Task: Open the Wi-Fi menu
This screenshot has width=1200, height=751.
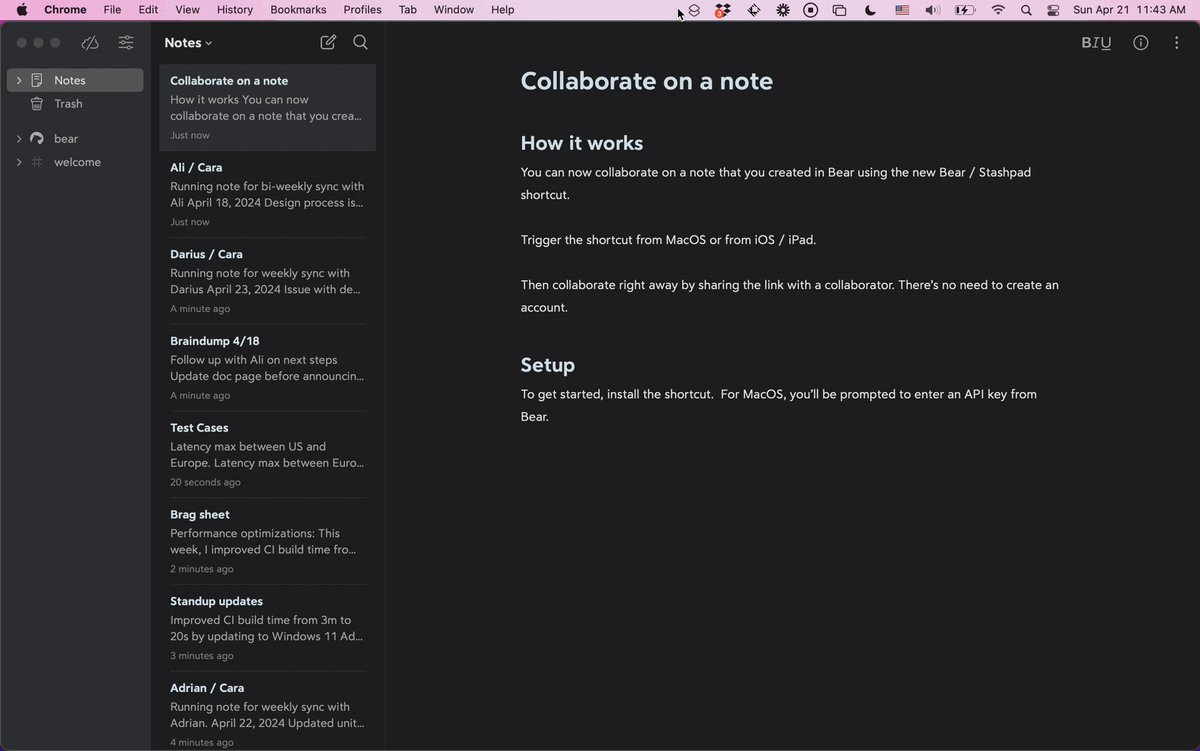Action: pyautogui.click(x=998, y=10)
